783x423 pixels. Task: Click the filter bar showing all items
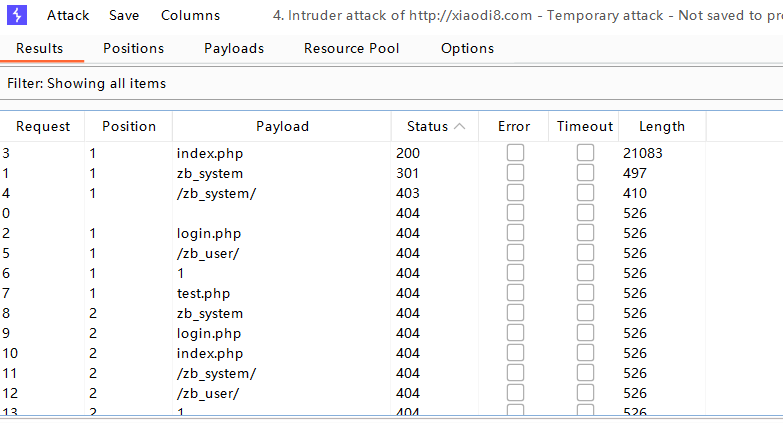point(392,83)
